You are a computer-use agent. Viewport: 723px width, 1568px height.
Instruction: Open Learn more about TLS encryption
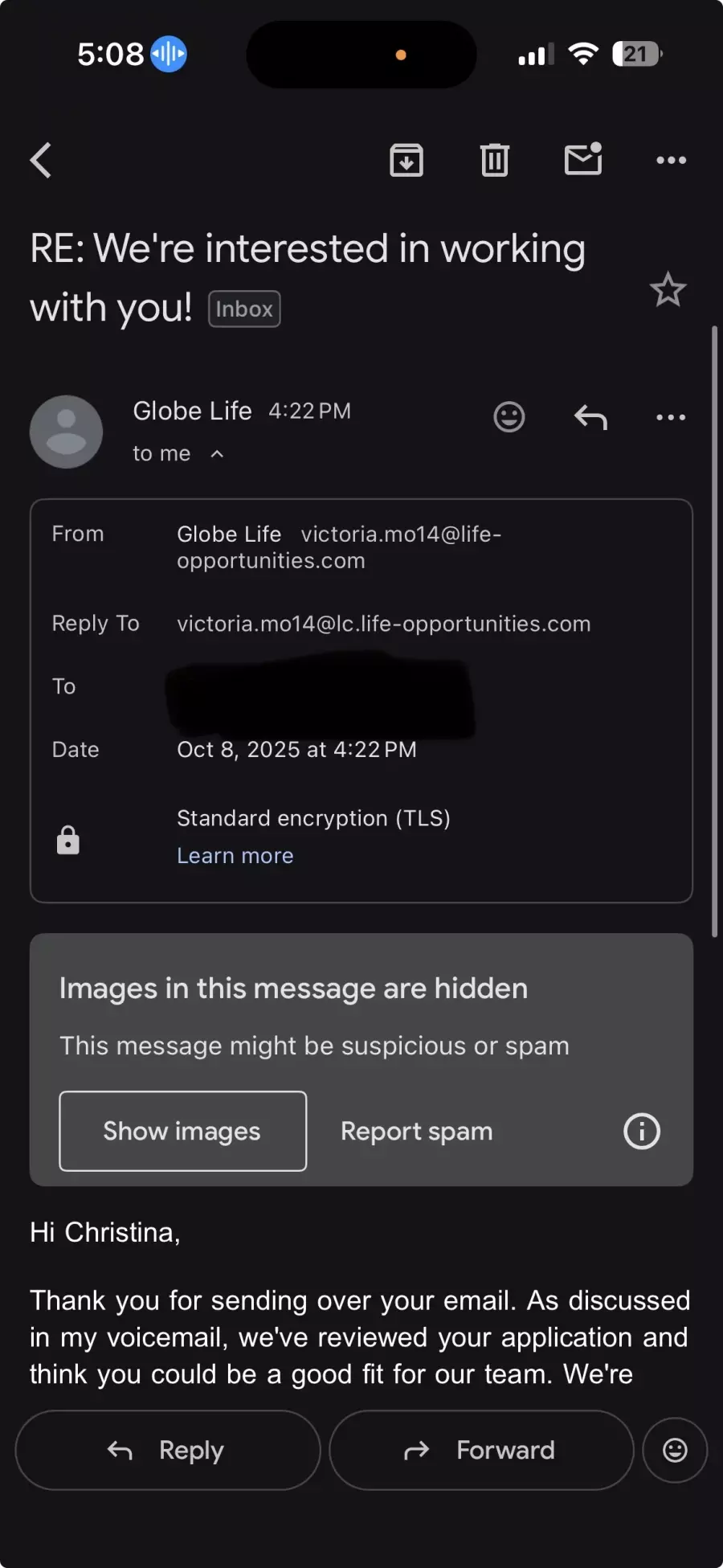tap(235, 856)
